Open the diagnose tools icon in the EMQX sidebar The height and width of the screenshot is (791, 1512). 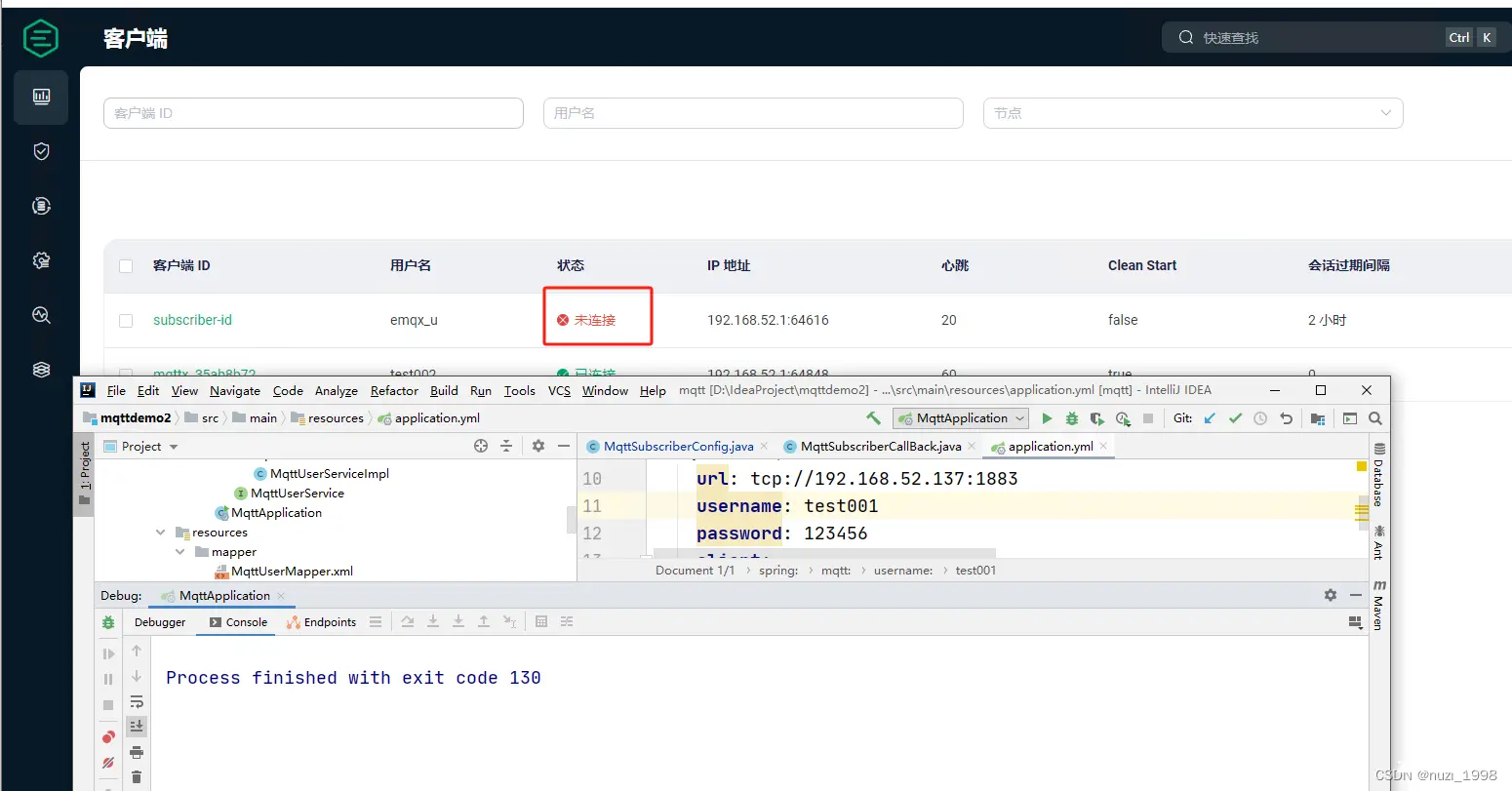41,315
